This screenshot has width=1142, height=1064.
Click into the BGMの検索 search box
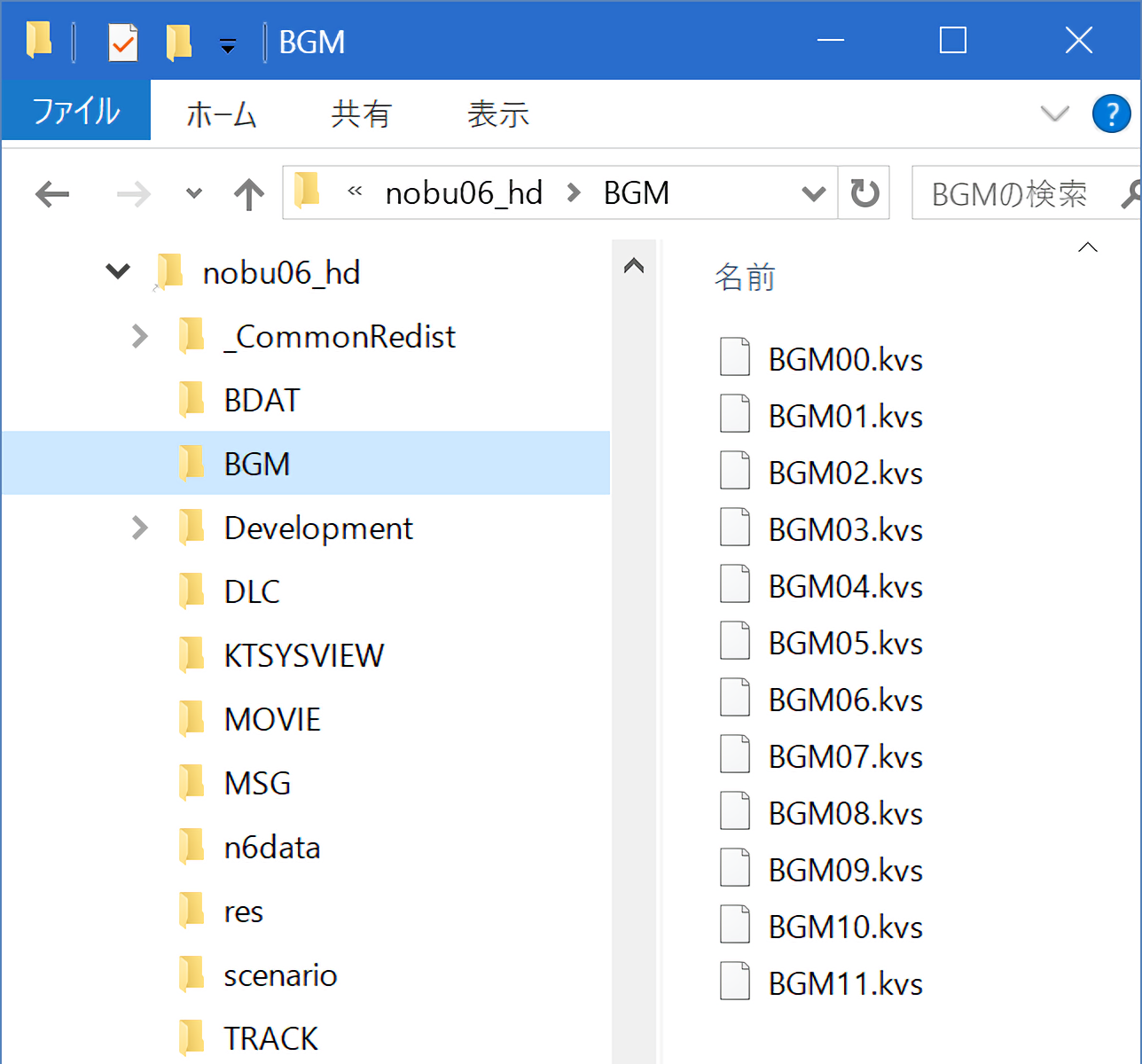[1011, 193]
